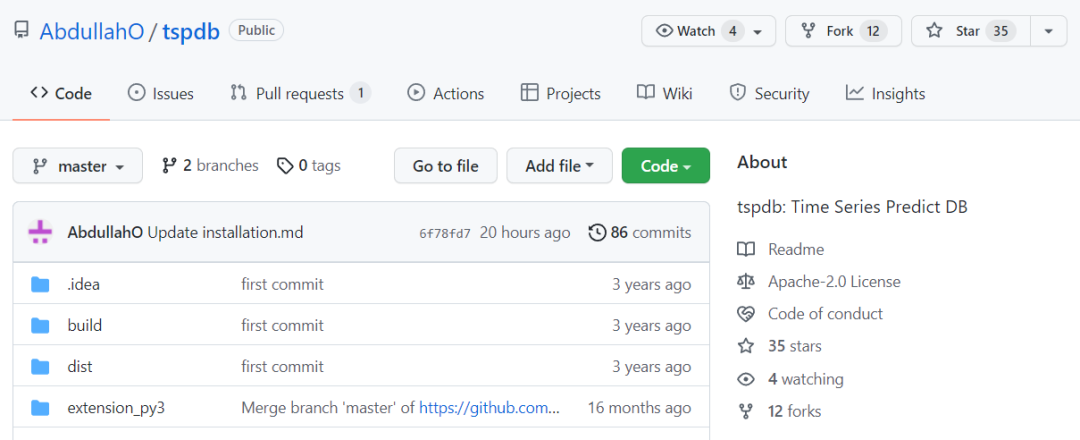Open the Pull requests tab
This screenshot has height=440, width=1080.
coord(299,94)
